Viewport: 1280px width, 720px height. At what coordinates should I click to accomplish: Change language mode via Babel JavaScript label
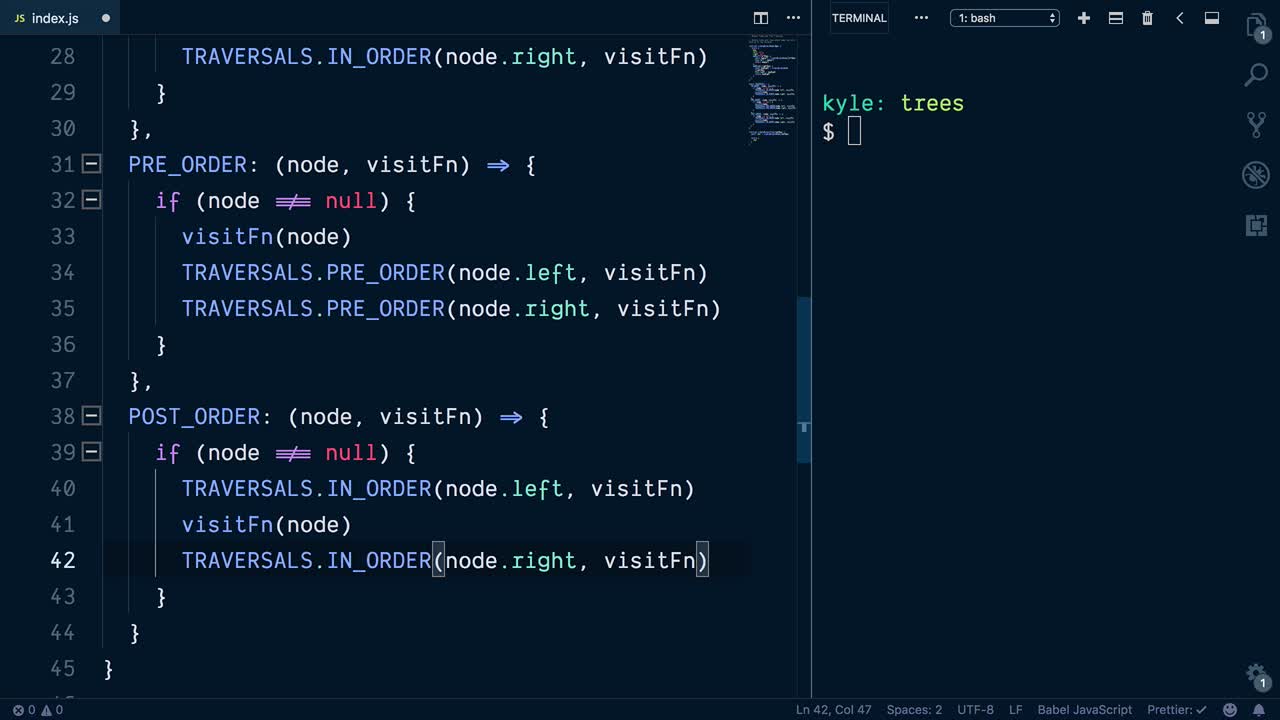coord(1083,710)
